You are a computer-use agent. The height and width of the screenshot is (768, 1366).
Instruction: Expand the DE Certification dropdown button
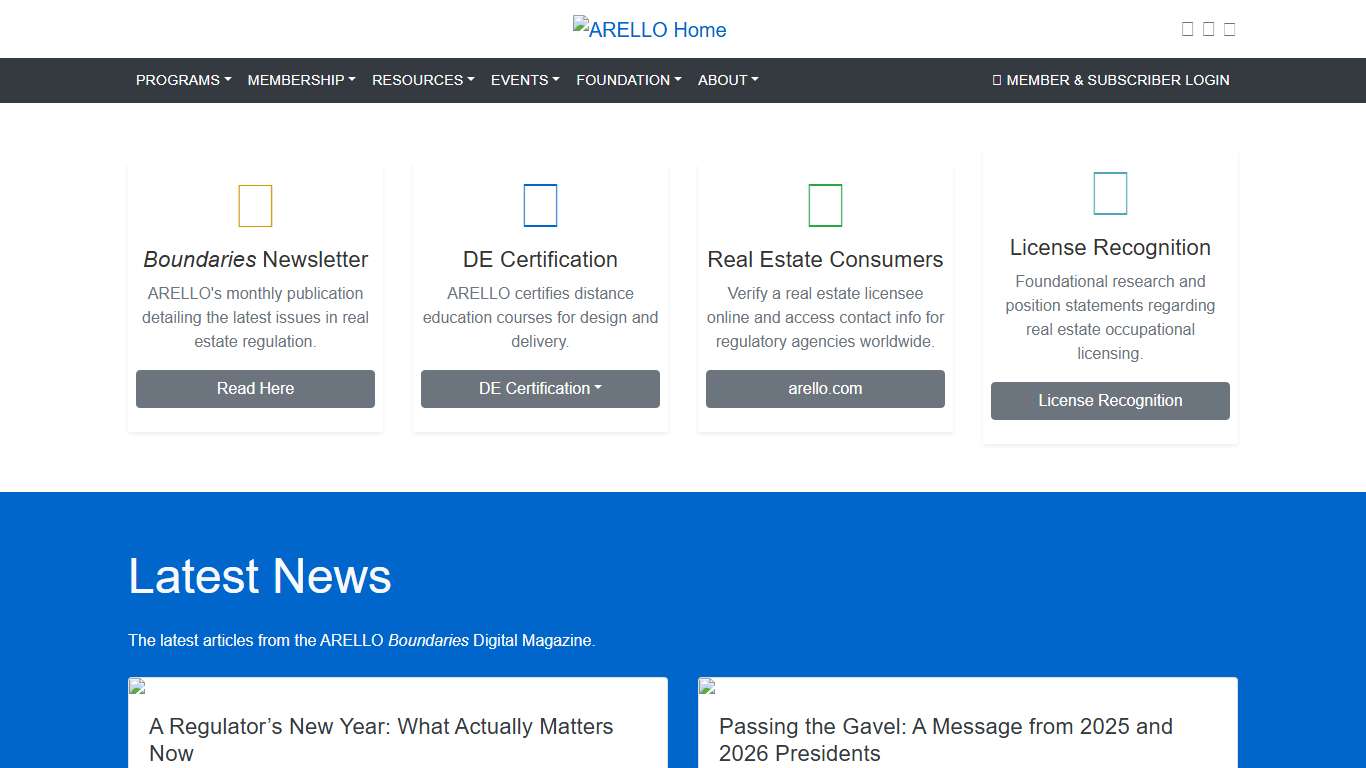click(x=540, y=389)
